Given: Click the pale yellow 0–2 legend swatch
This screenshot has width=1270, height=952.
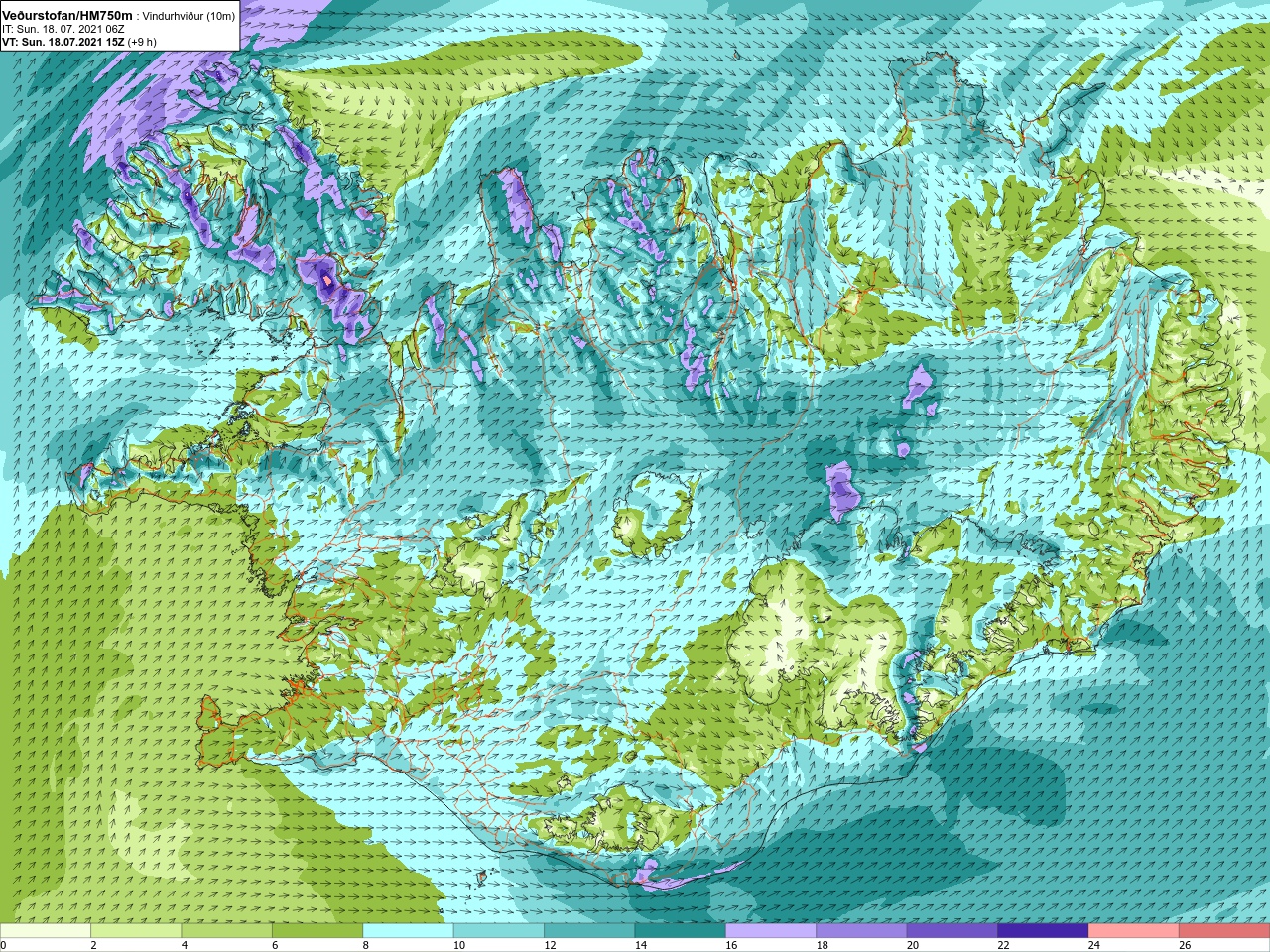Looking at the screenshot, I should 46,931.
